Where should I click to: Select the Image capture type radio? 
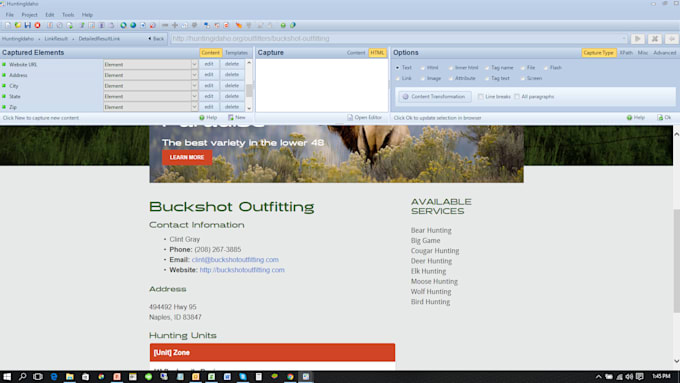click(x=422, y=79)
